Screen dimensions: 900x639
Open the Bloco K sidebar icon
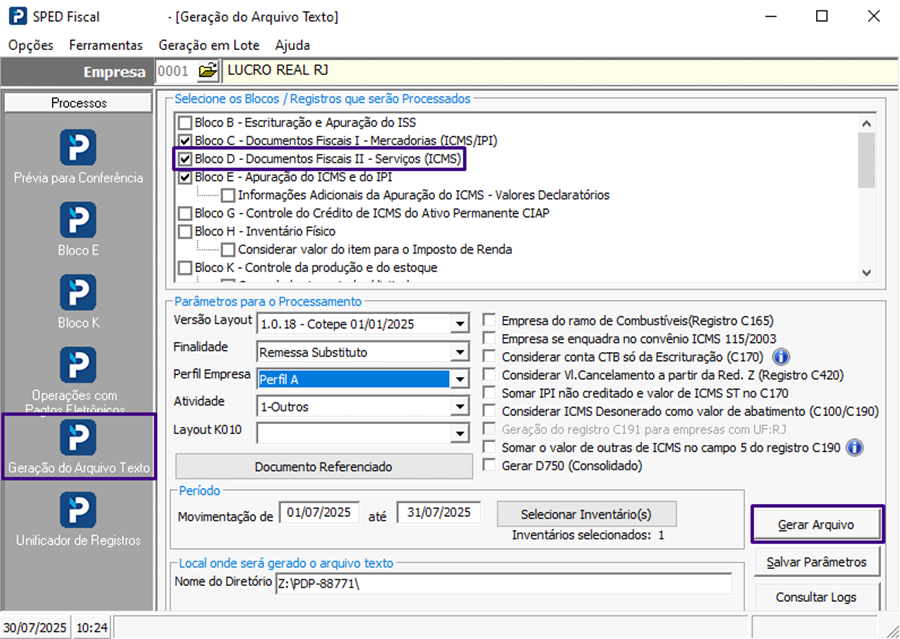point(78,292)
